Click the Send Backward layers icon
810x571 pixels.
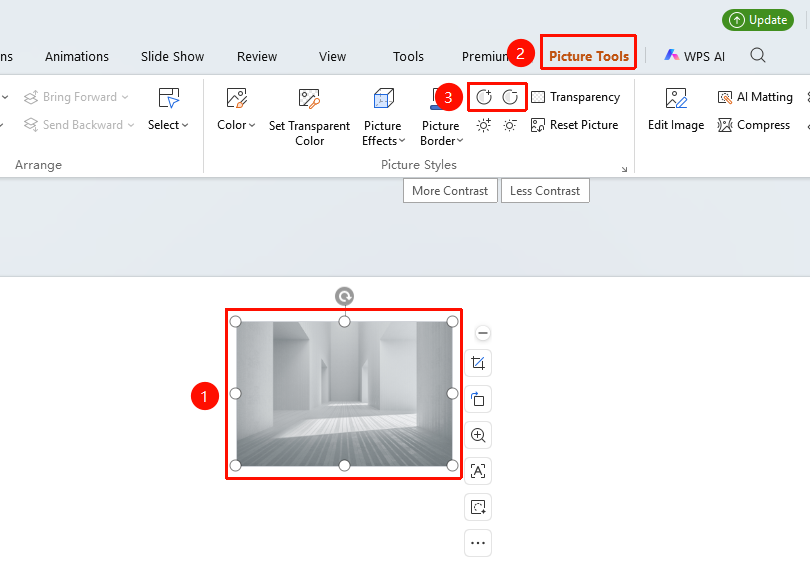point(31,125)
